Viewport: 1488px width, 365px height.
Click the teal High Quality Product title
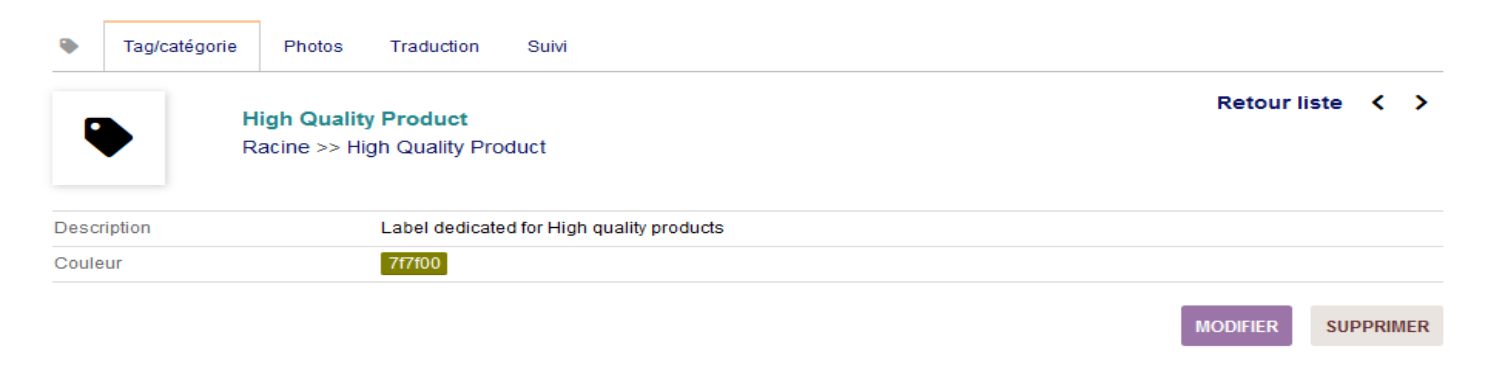(x=355, y=119)
